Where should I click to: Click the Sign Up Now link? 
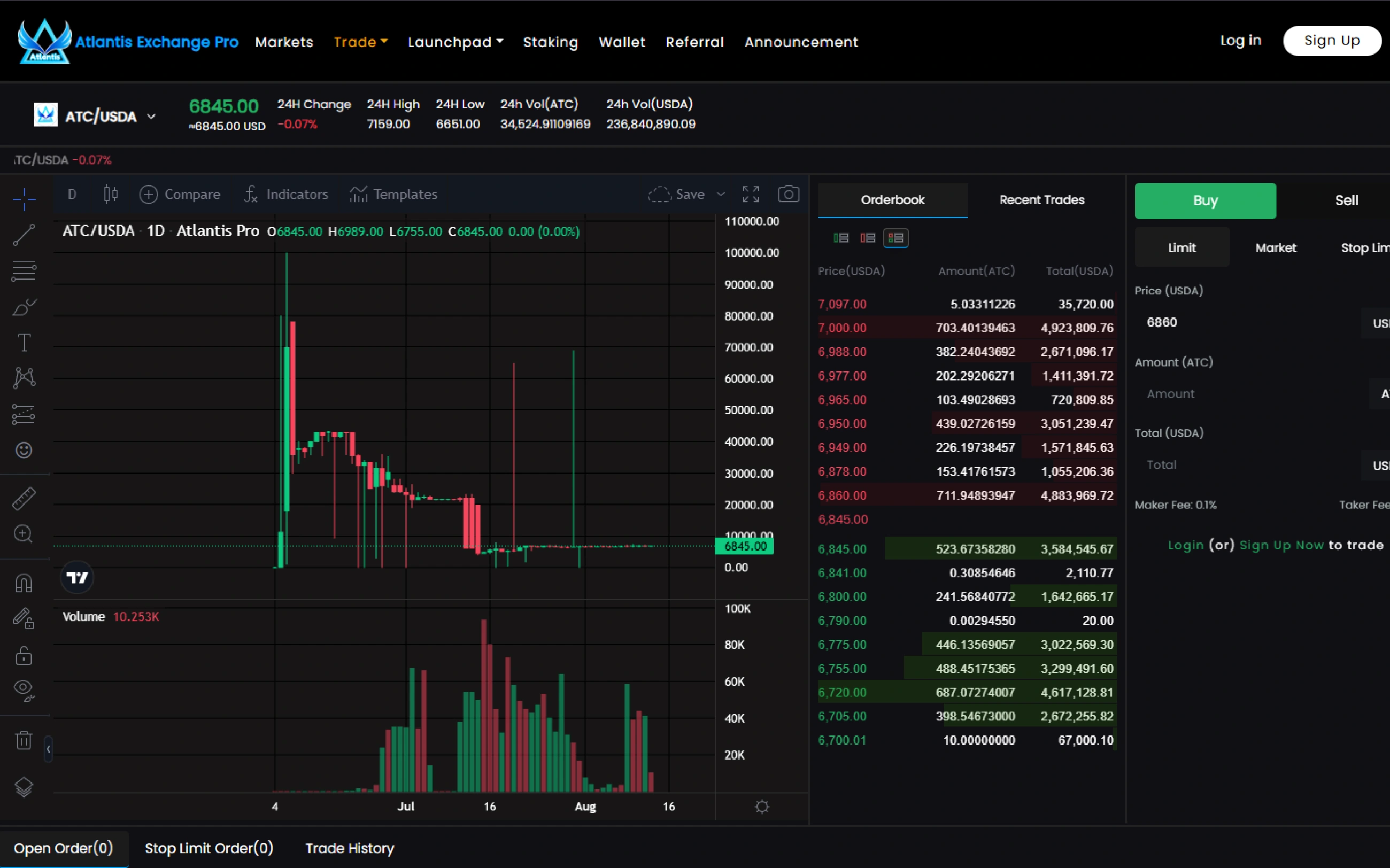point(1281,545)
